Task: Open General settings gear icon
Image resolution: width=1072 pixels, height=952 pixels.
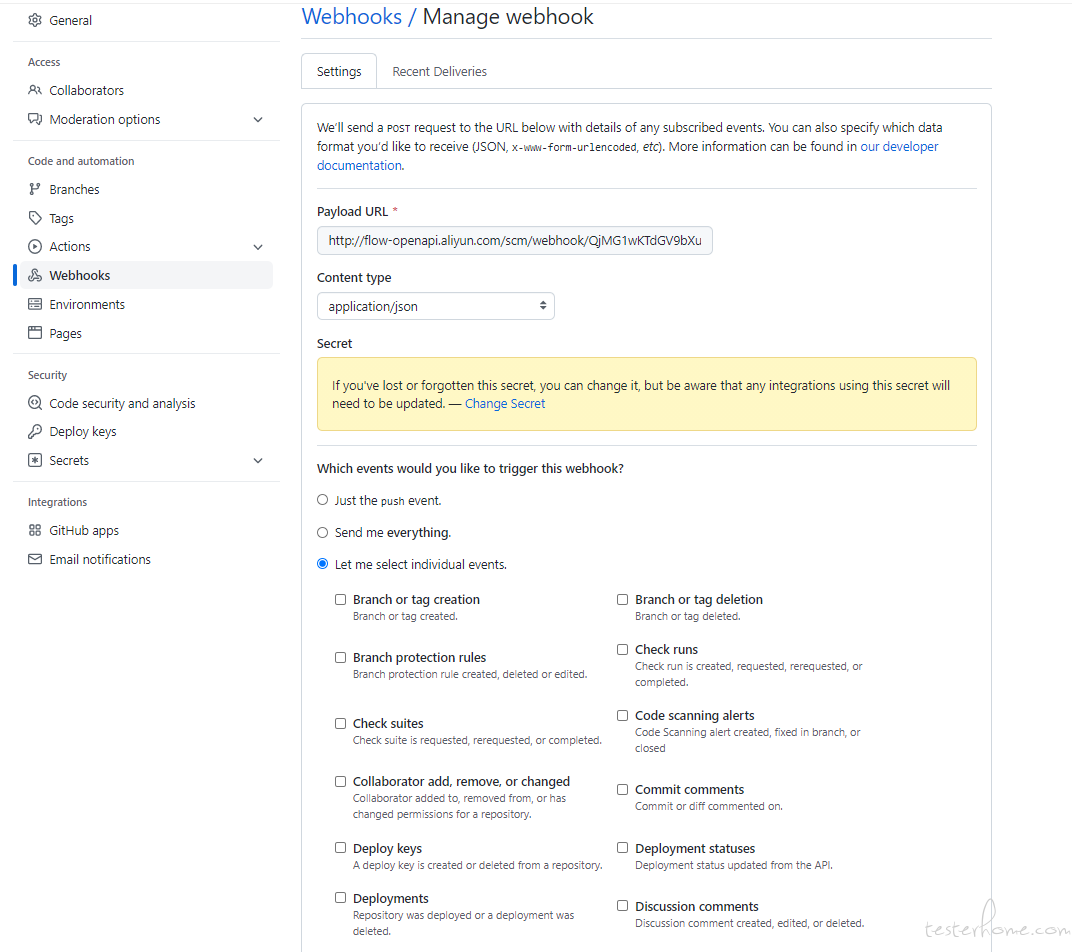Action: pyautogui.click(x=35, y=21)
